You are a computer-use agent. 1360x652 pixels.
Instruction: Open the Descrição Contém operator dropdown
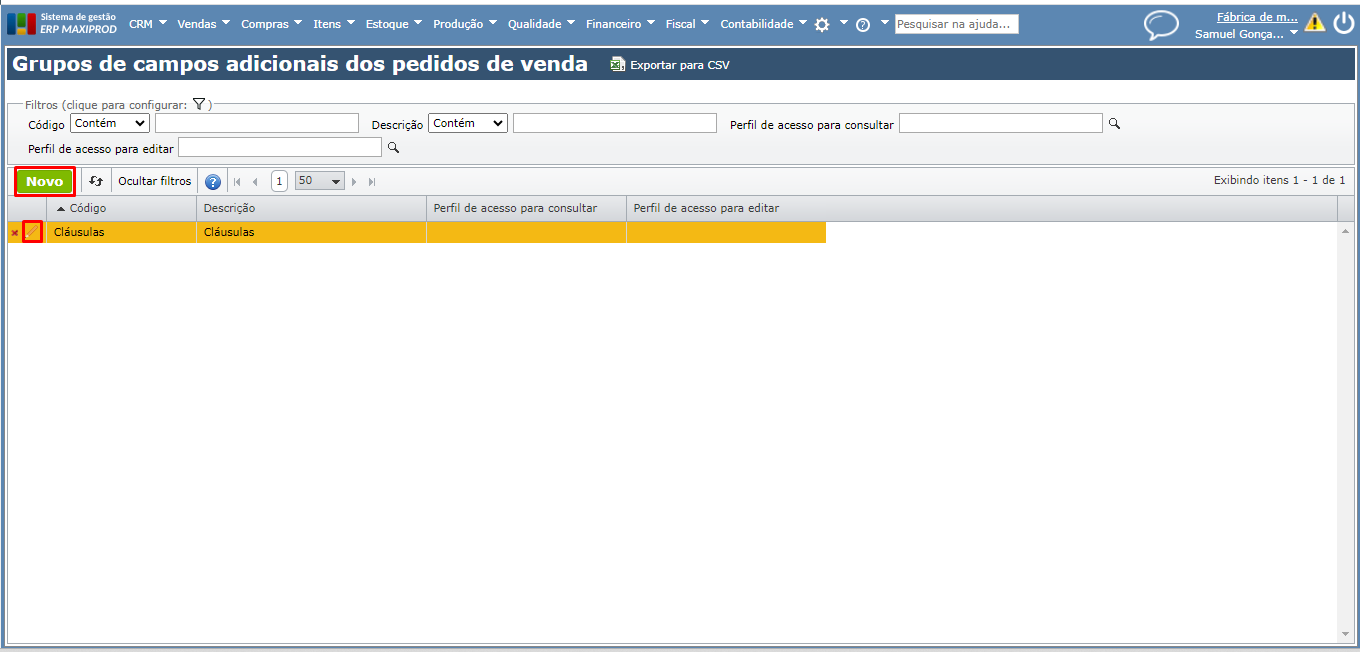point(468,123)
